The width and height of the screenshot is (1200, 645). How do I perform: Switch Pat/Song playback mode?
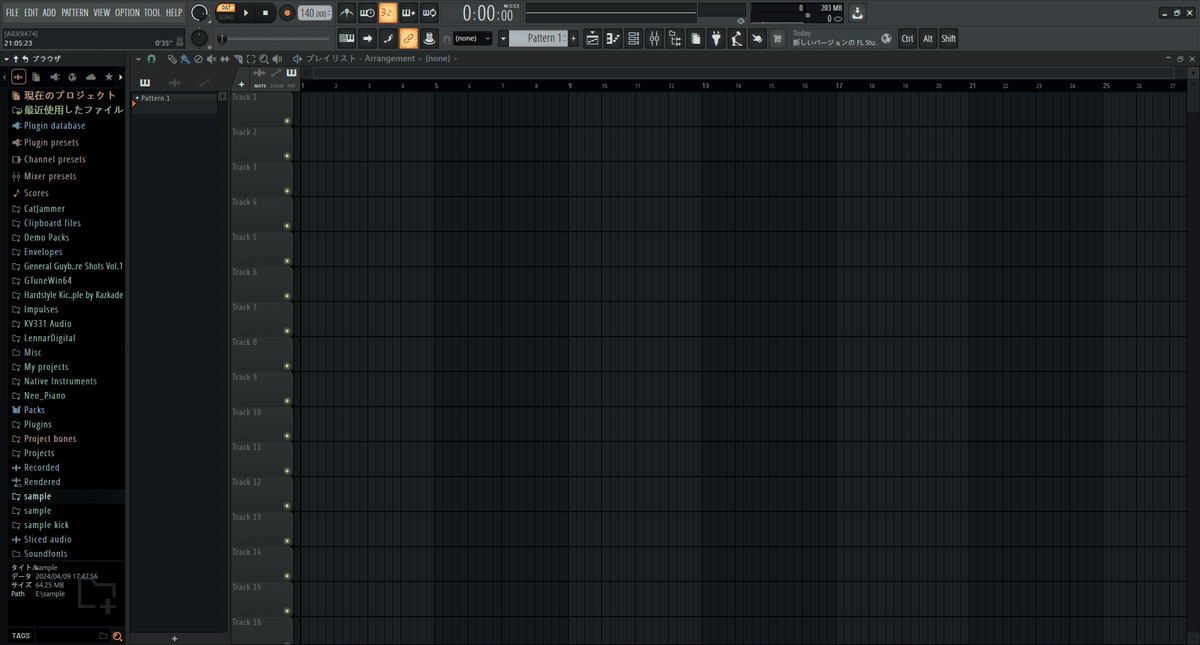click(225, 12)
